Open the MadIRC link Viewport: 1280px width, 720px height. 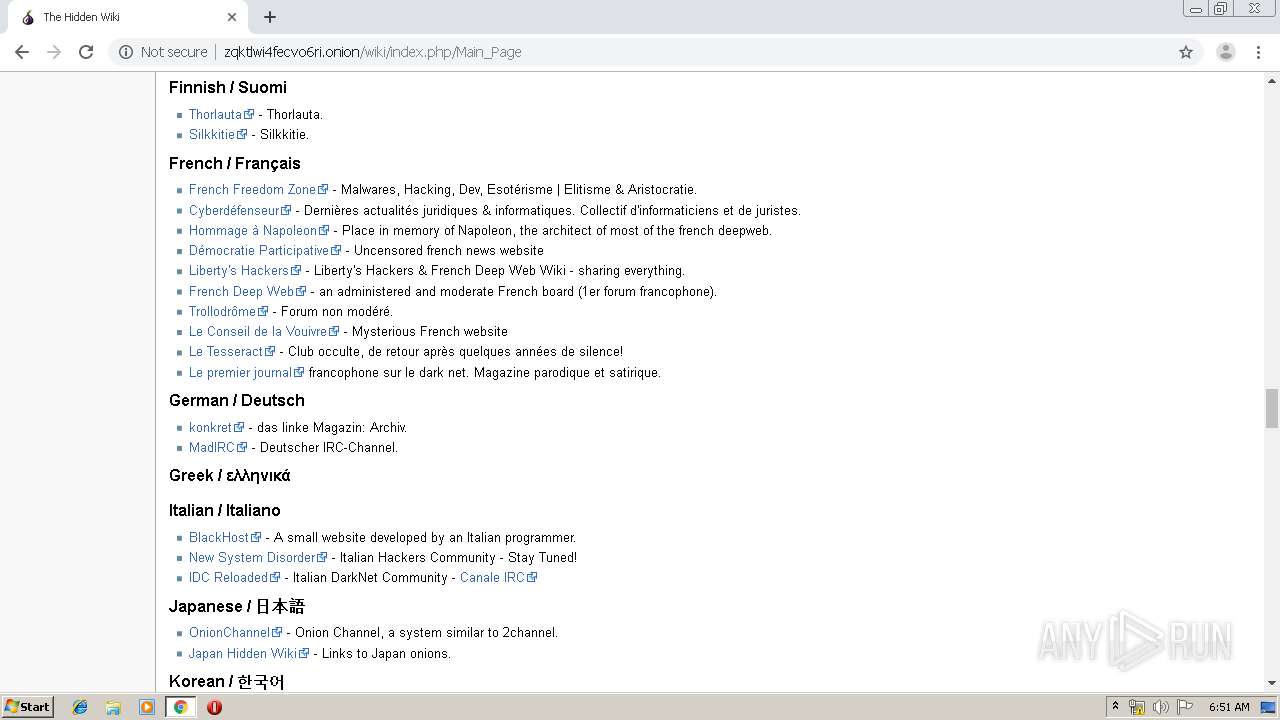[212, 448]
